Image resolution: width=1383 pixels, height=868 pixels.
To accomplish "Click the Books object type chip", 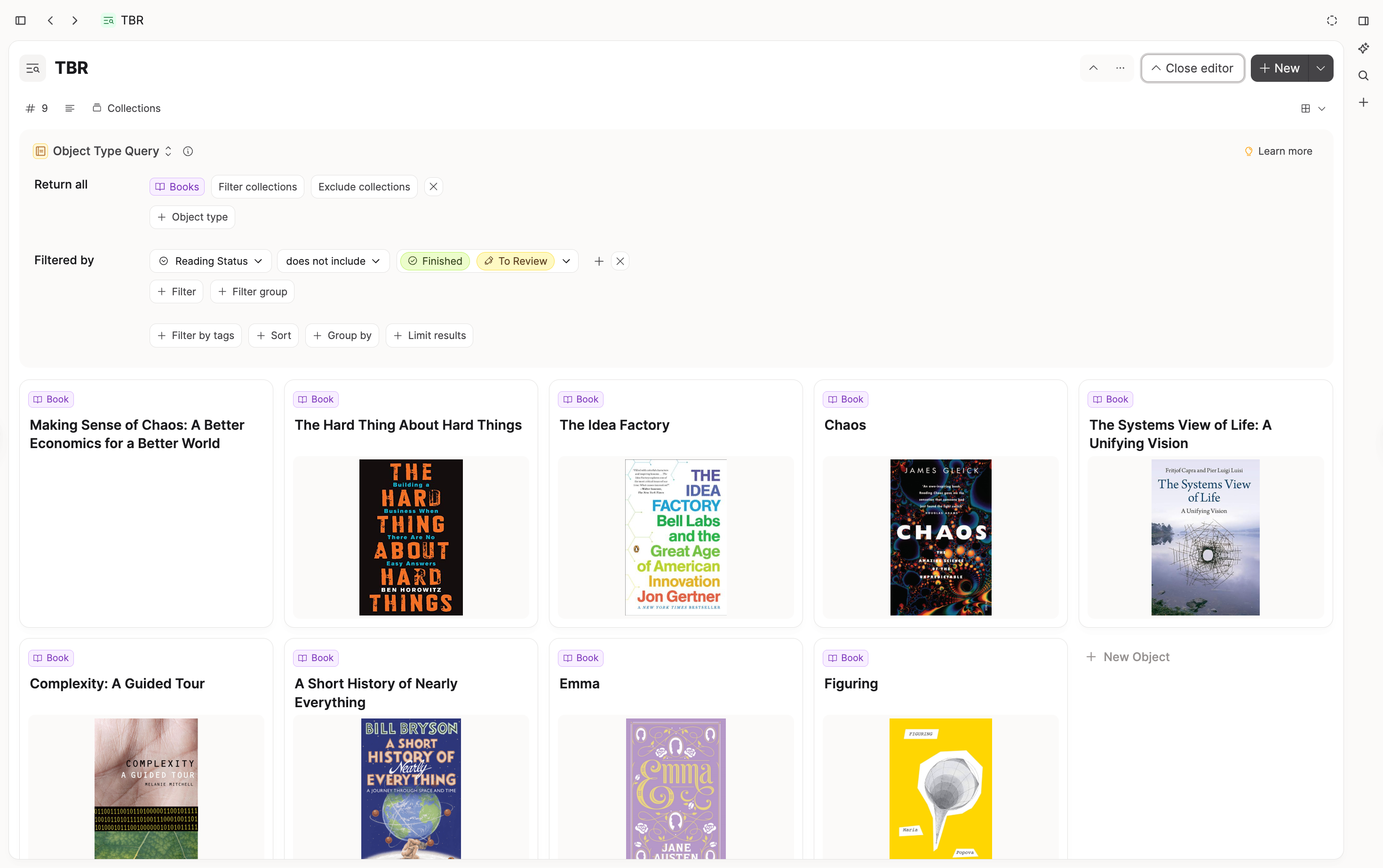I will (x=177, y=187).
